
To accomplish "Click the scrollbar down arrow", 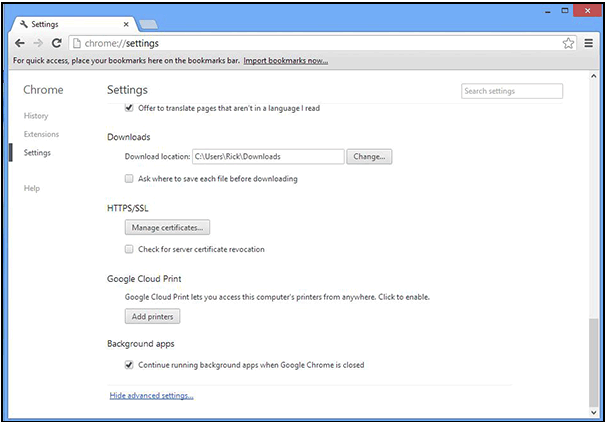I will point(593,412).
